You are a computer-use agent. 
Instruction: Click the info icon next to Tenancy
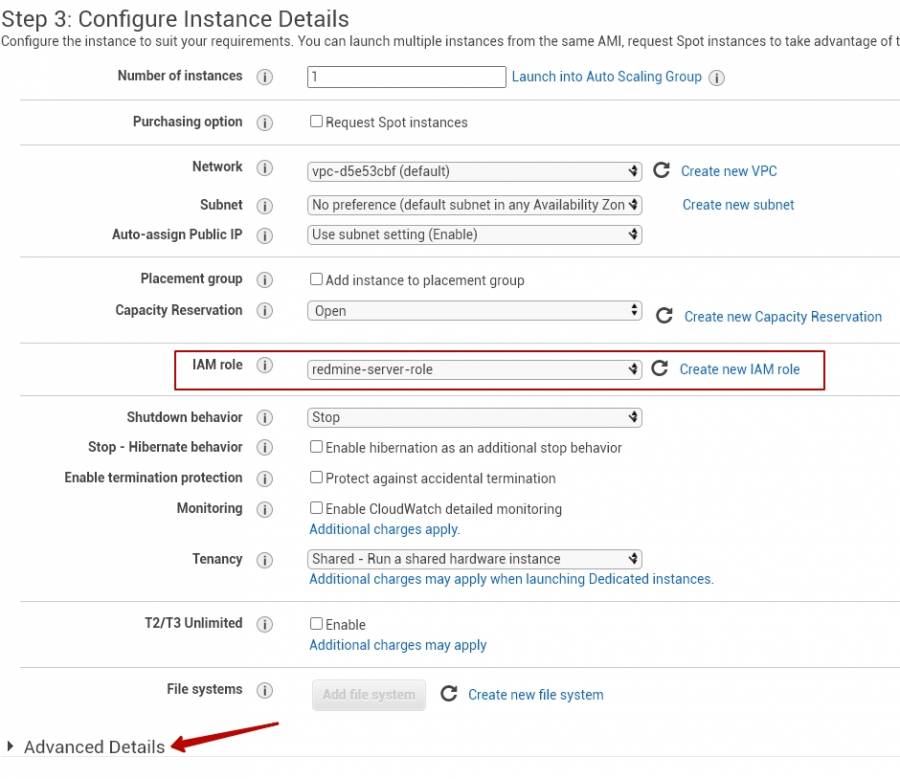click(x=265, y=560)
